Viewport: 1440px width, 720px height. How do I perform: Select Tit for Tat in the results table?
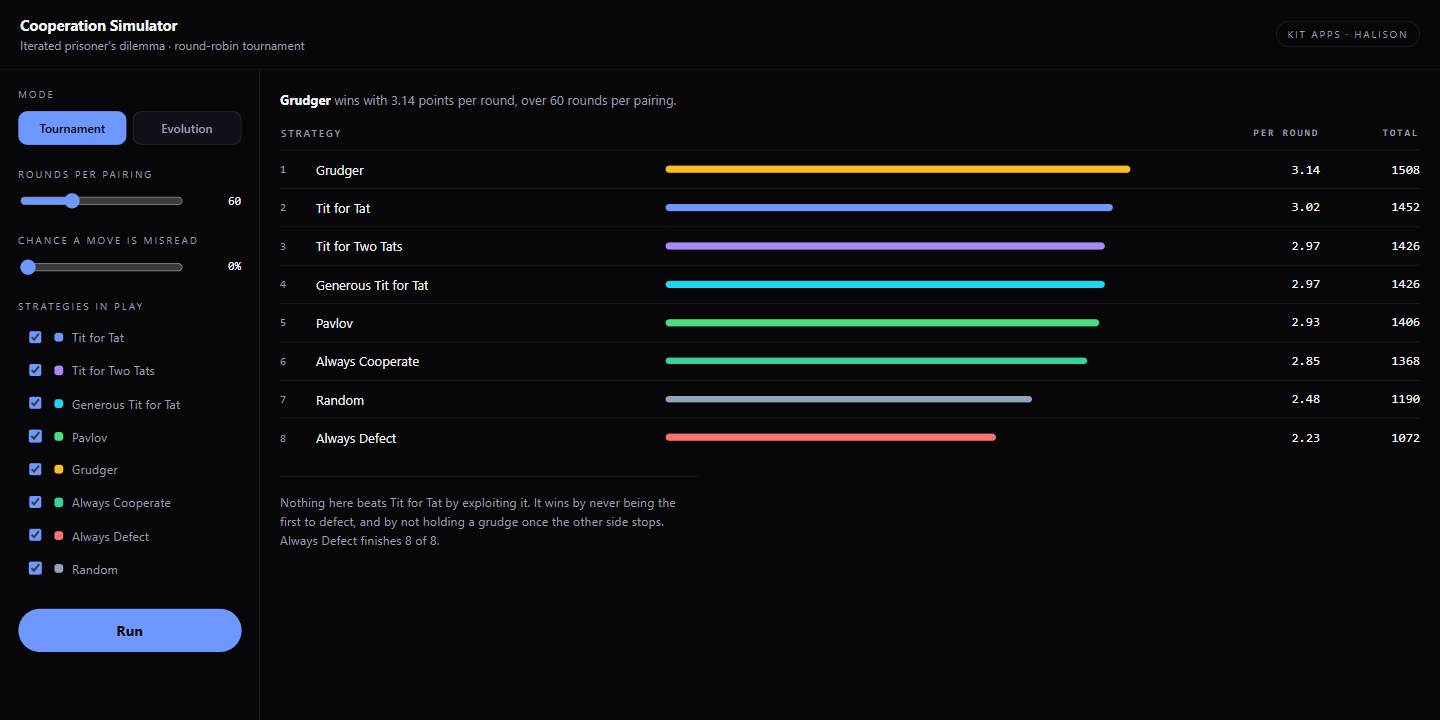click(x=343, y=208)
